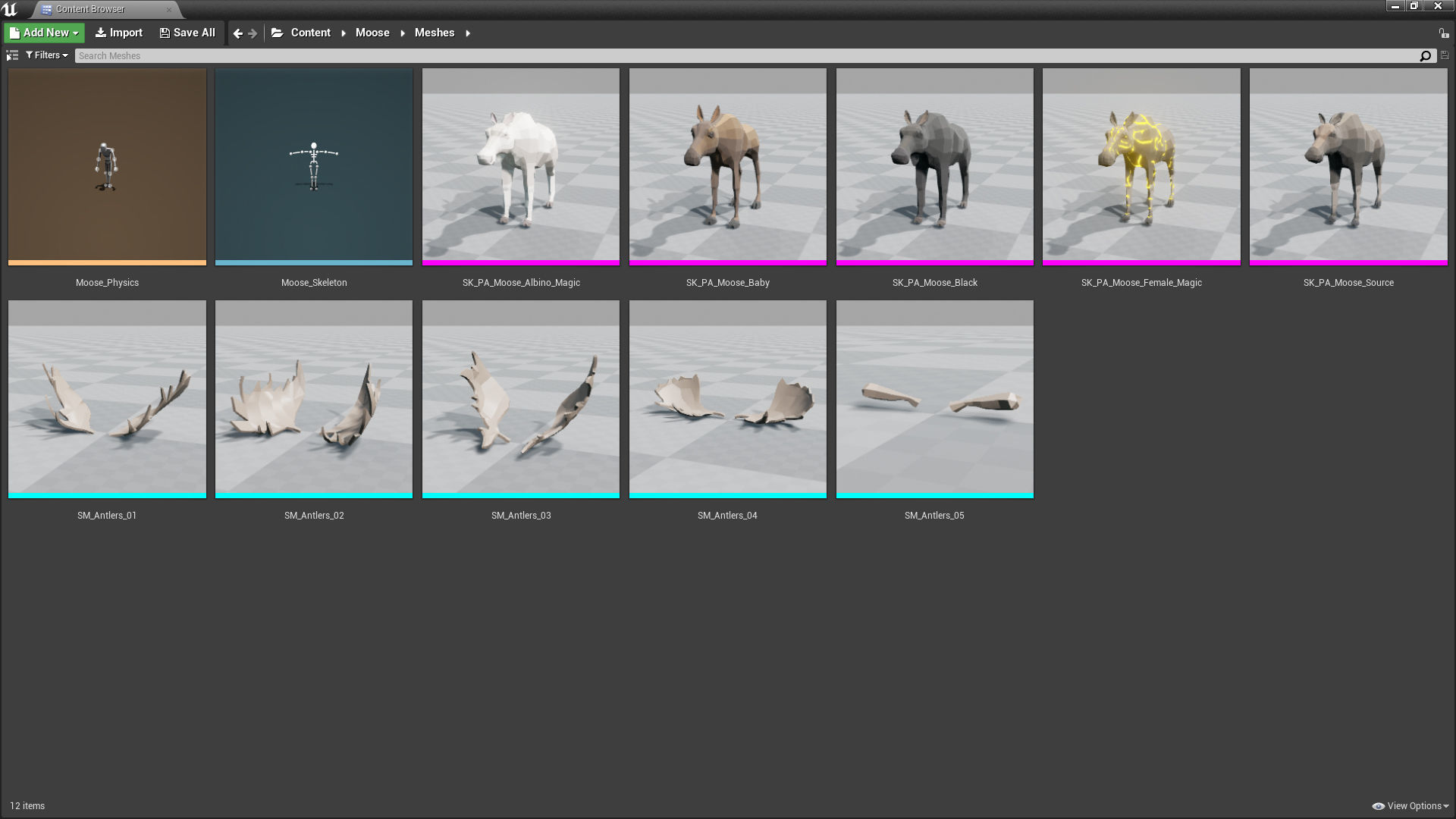Close the Content Browser tab
The height and width of the screenshot is (819, 1456).
(x=168, y=10)
